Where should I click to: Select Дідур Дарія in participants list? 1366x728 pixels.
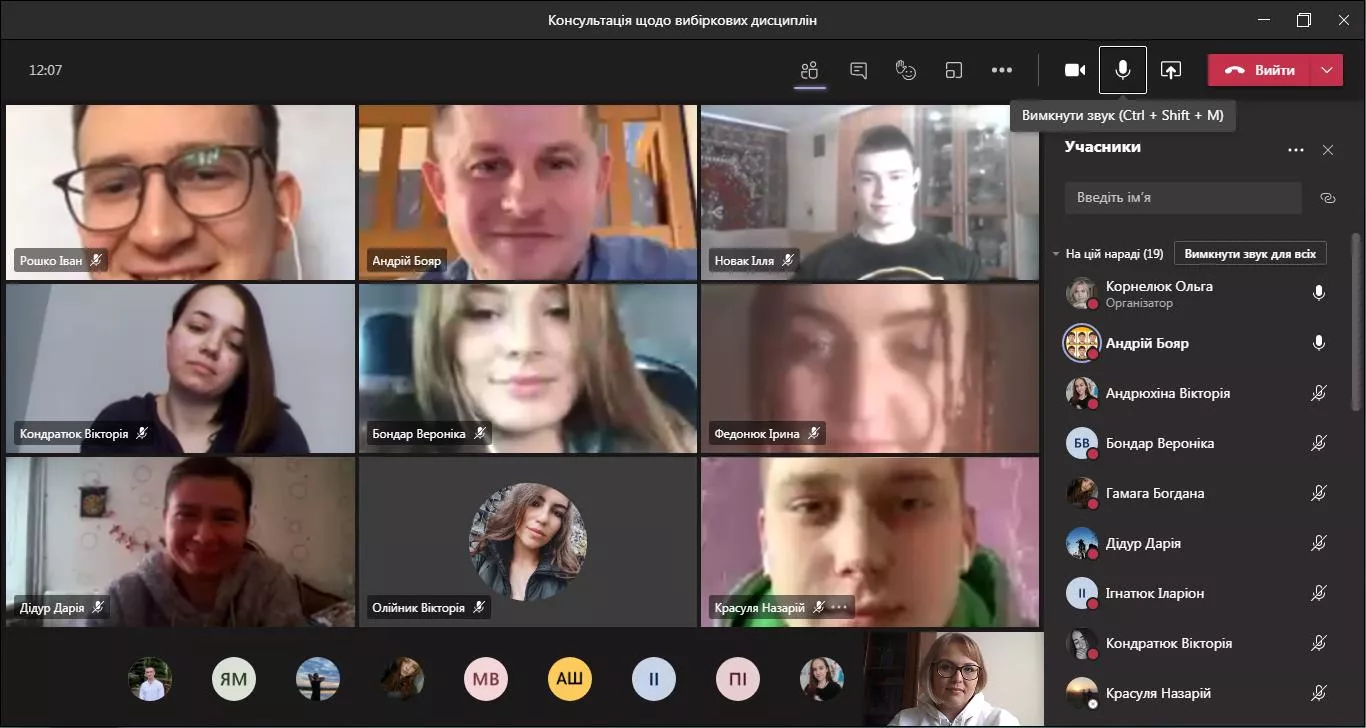tap(1143, 543)
